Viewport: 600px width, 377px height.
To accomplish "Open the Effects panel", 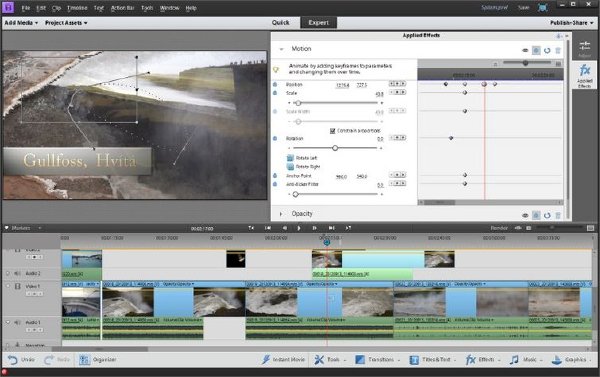I will point(482,360).
